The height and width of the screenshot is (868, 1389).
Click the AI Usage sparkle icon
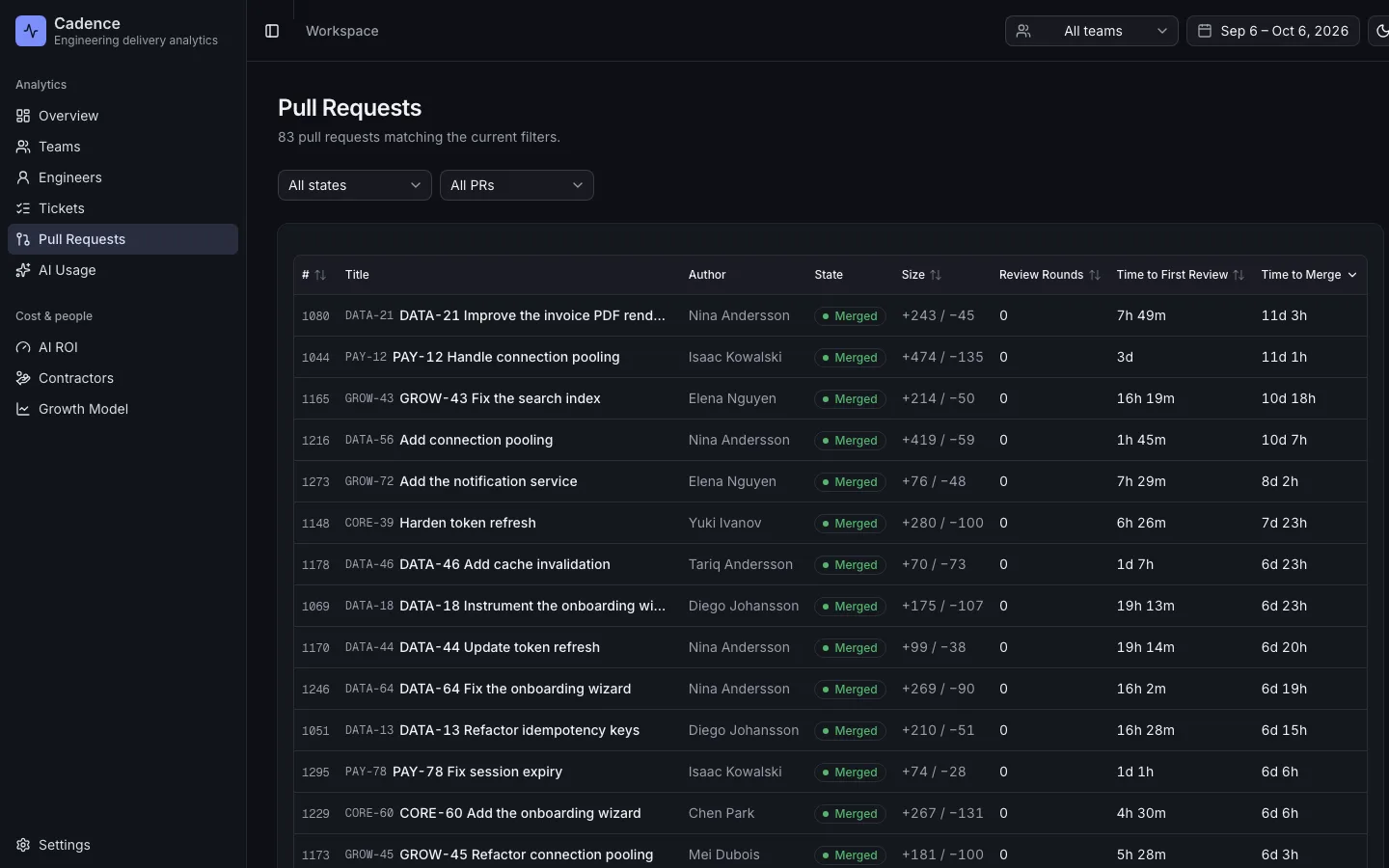coord(23,270)
